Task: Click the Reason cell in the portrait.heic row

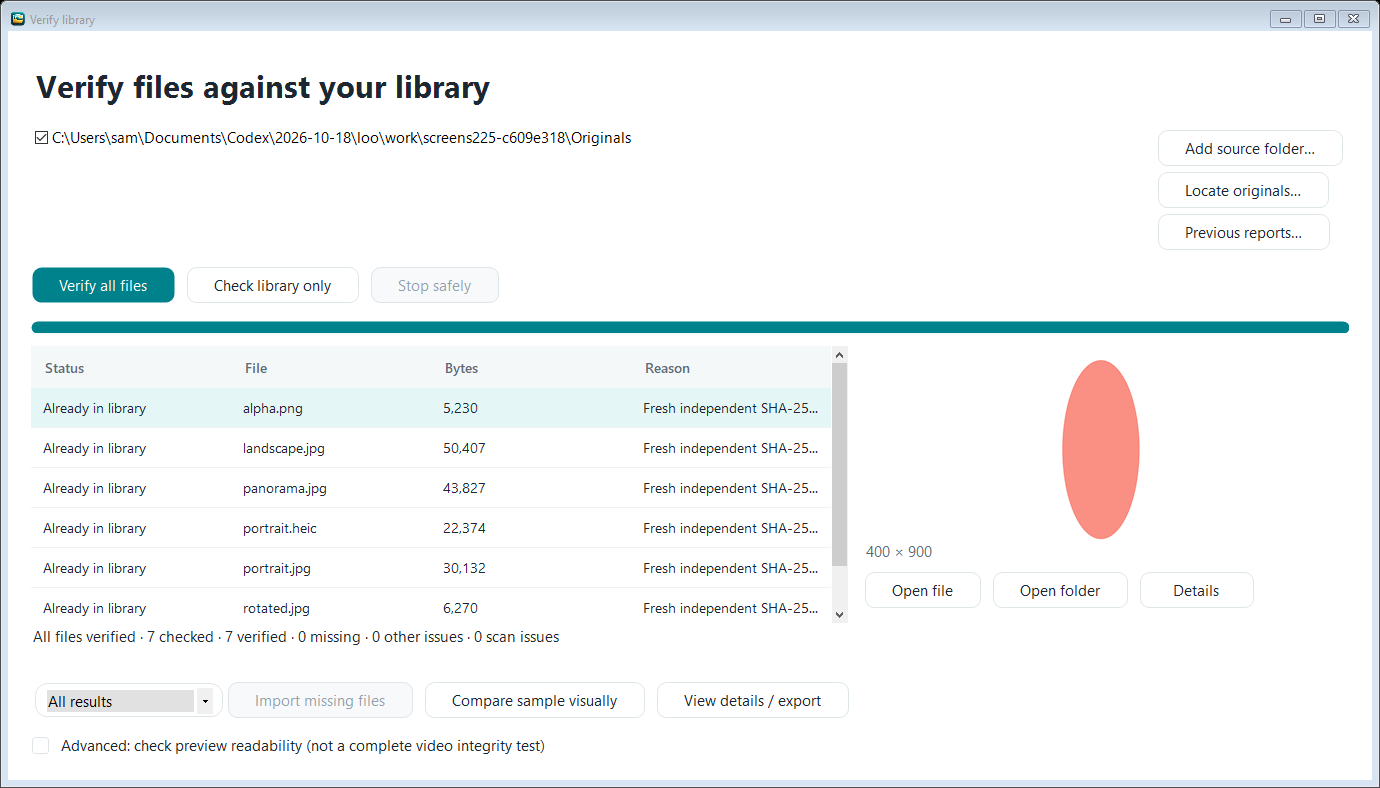Action: (x=731, y=528)
